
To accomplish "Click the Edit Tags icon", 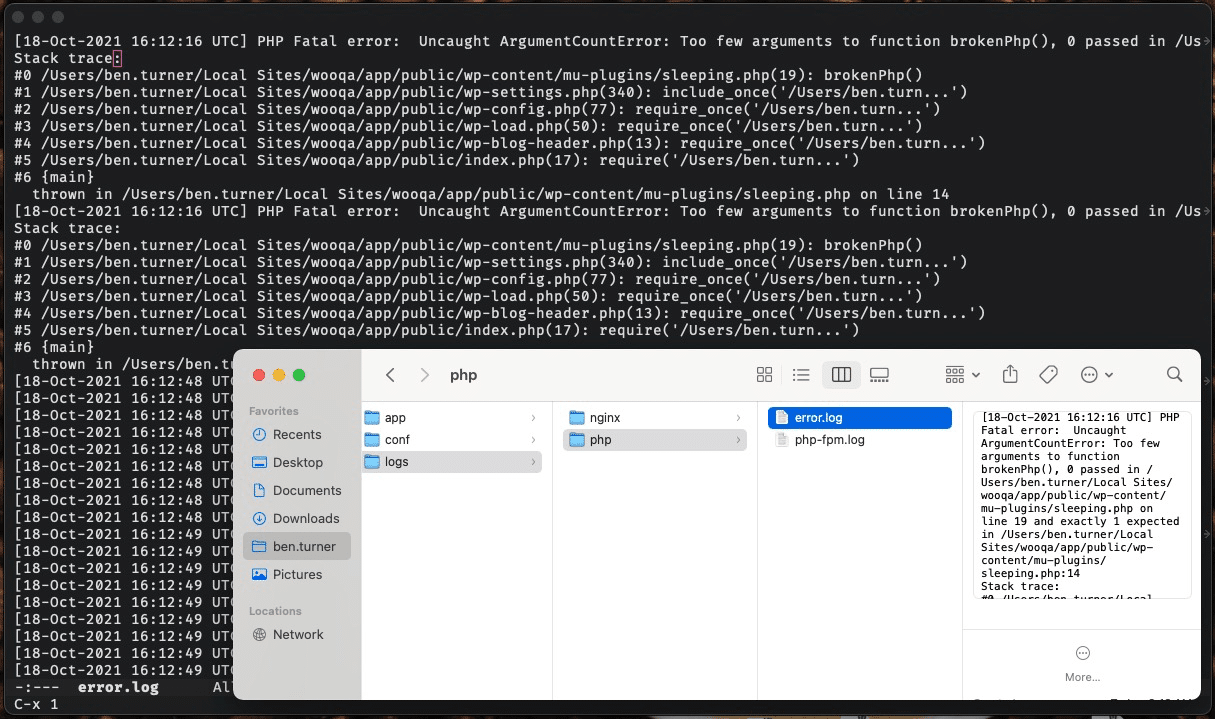I will click(x=1048, y=375).
